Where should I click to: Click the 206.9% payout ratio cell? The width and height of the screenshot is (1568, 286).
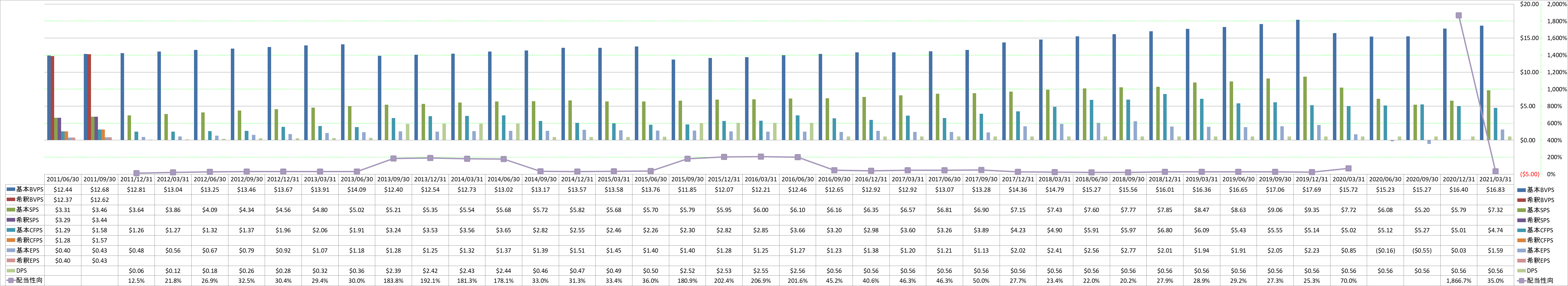click(761, 280)
